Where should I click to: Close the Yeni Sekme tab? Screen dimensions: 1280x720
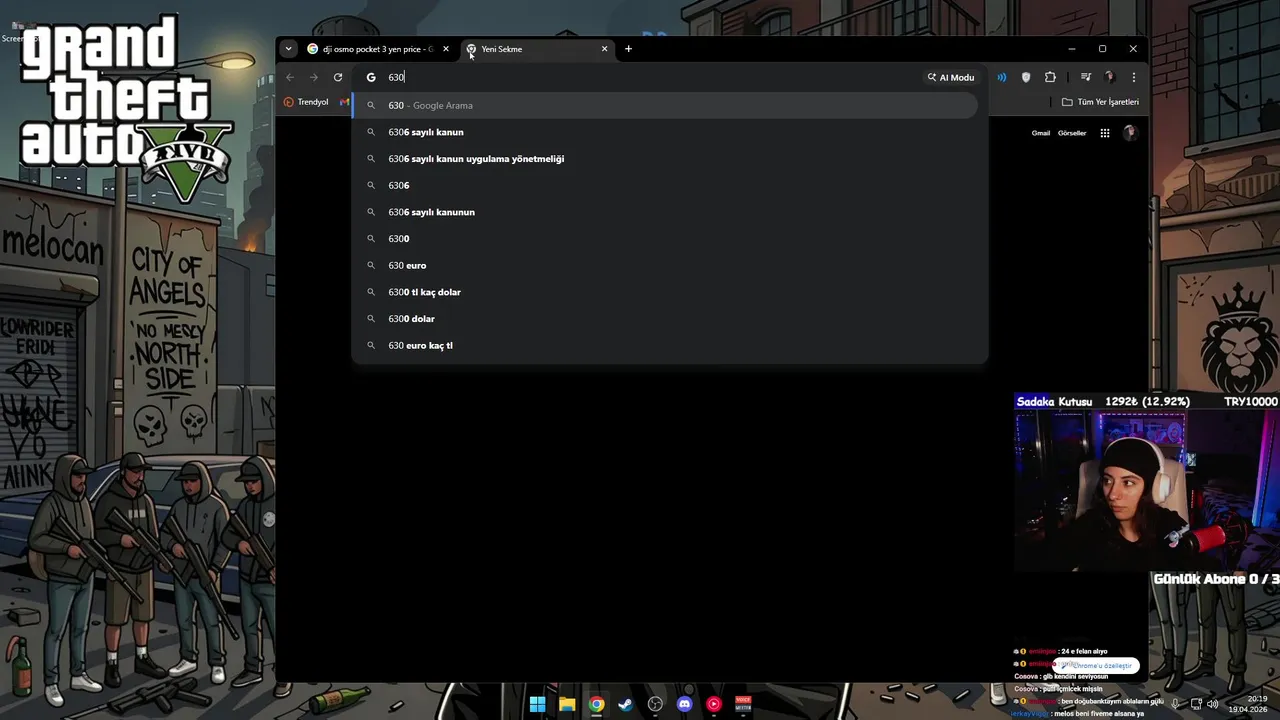click(x=604, y=49)
